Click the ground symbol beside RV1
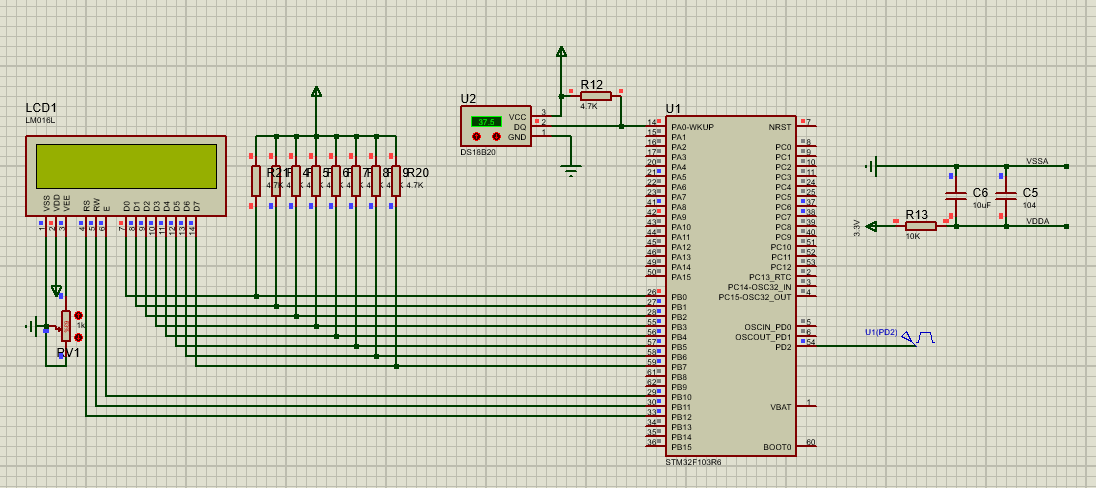This screenshot has width=1096, height=488. [x=31, y=326]
